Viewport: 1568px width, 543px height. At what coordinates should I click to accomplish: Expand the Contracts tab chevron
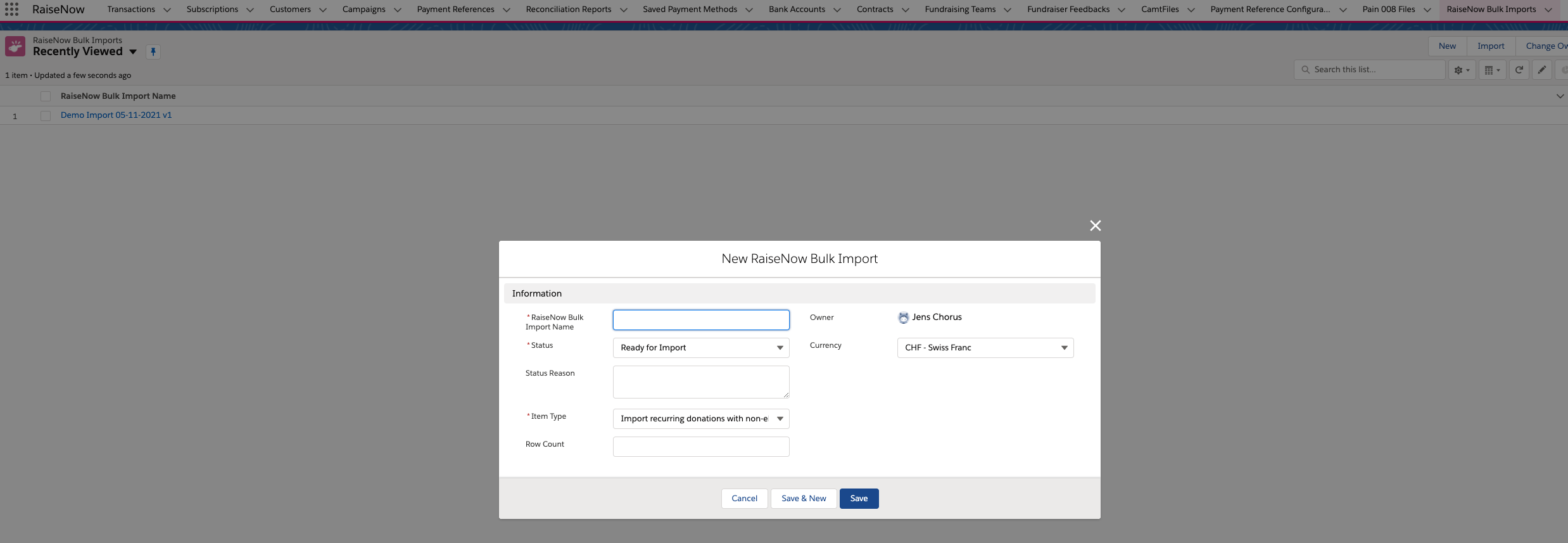coord(906,10)
